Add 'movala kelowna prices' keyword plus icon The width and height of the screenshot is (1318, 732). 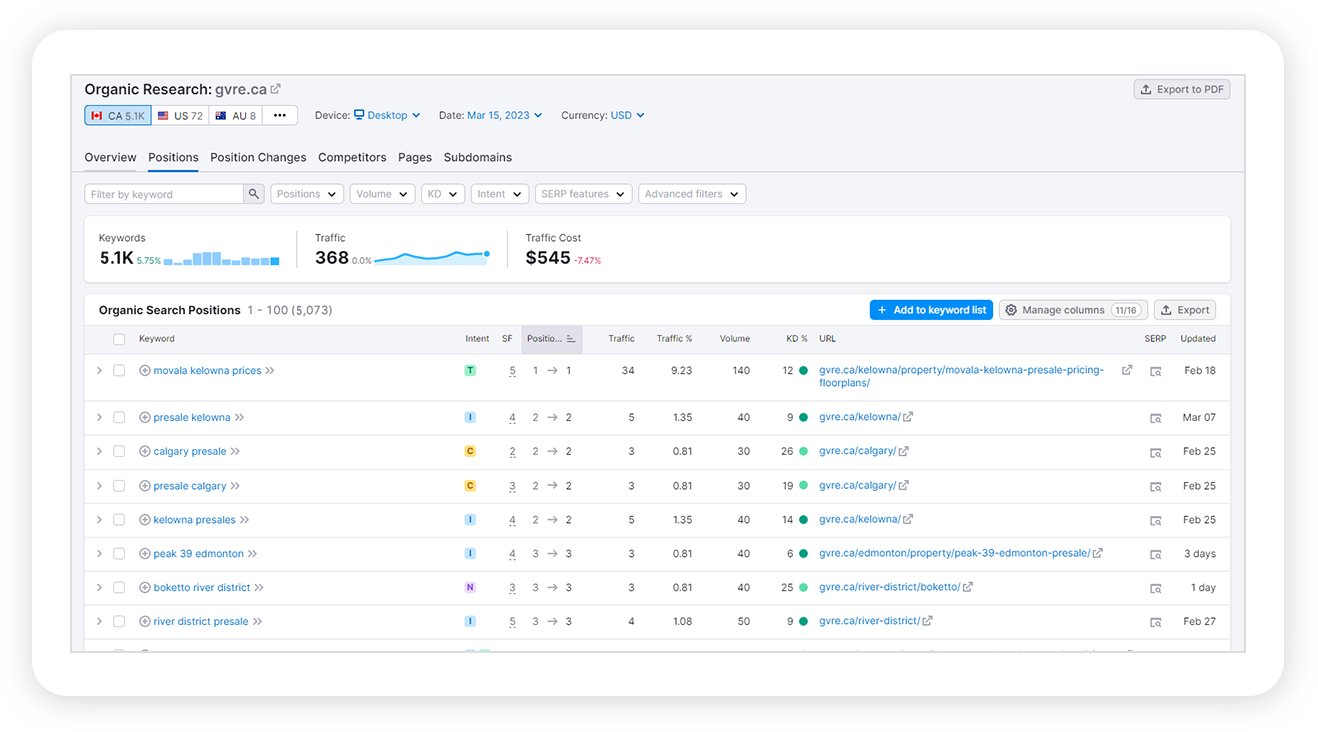(x=145, y=370)
